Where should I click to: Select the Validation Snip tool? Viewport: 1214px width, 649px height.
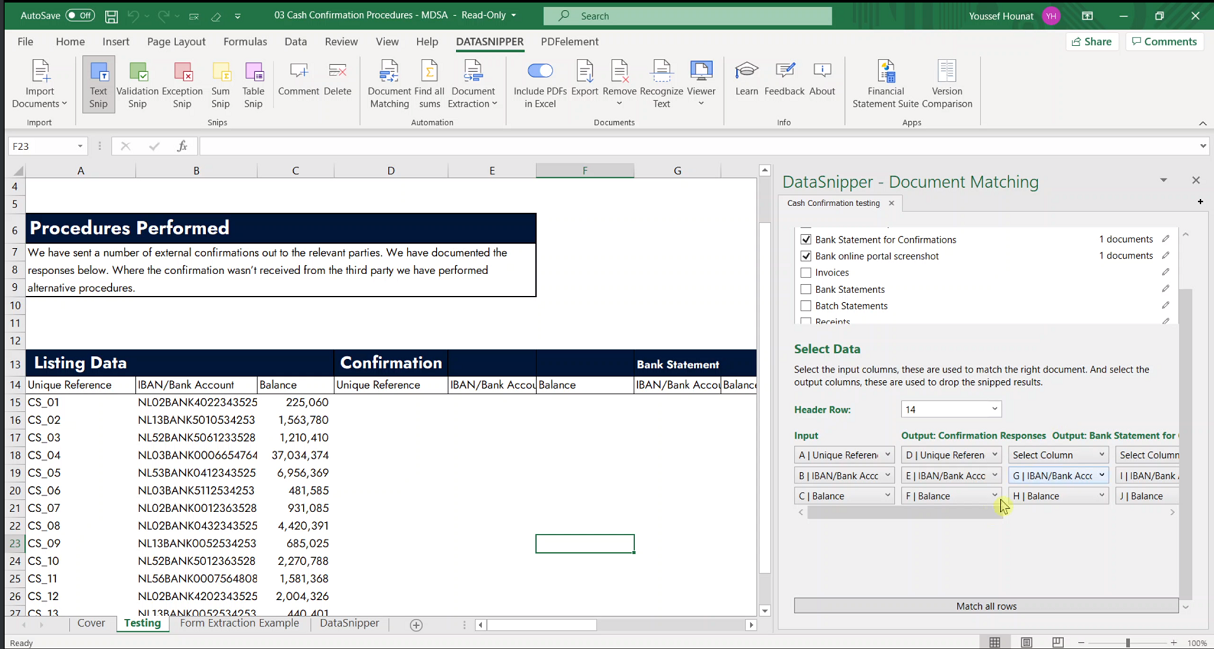[x=139, y=84]
